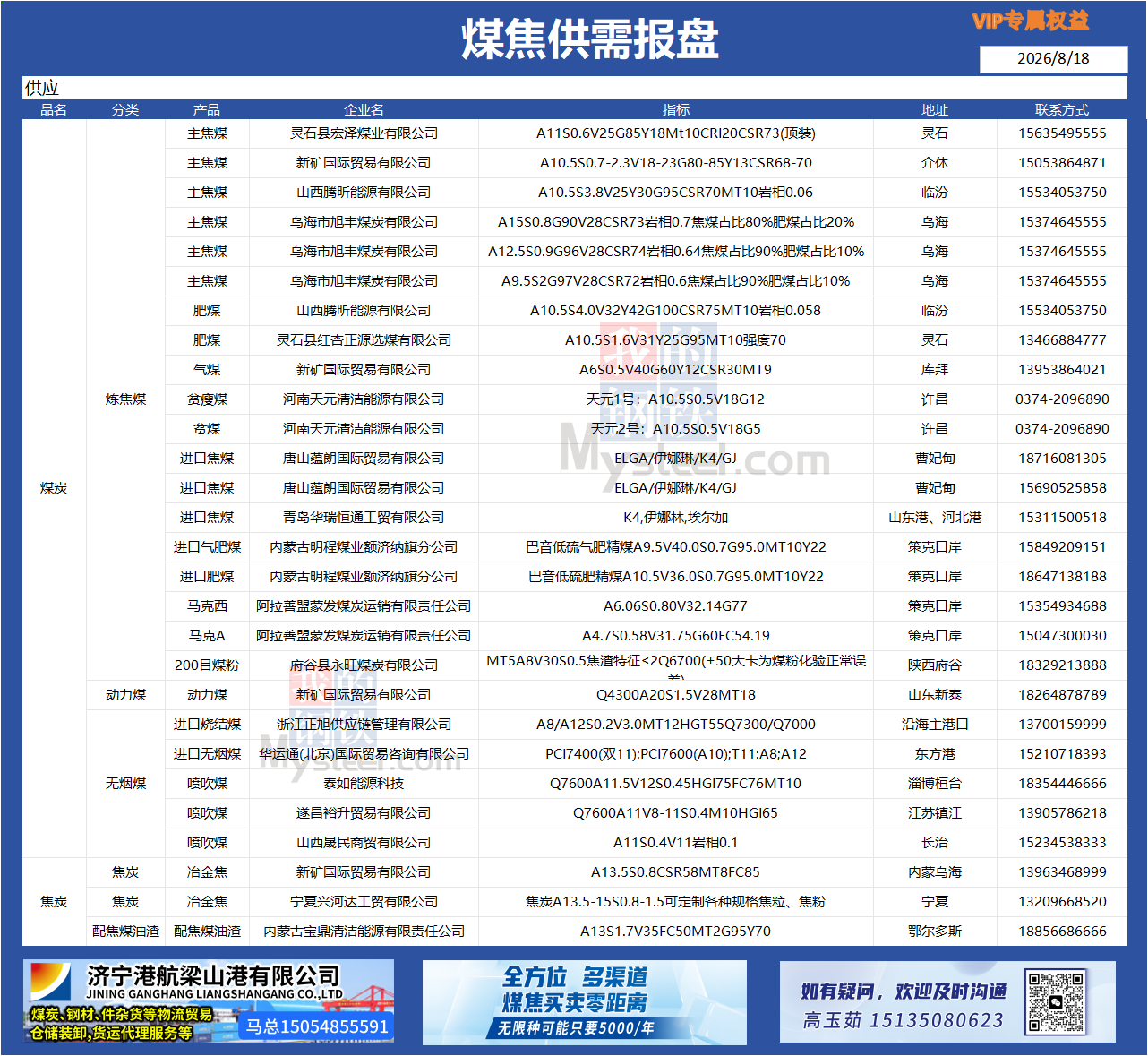
Task: Click the 品名 column header
Action: click(x=54, y=110)
